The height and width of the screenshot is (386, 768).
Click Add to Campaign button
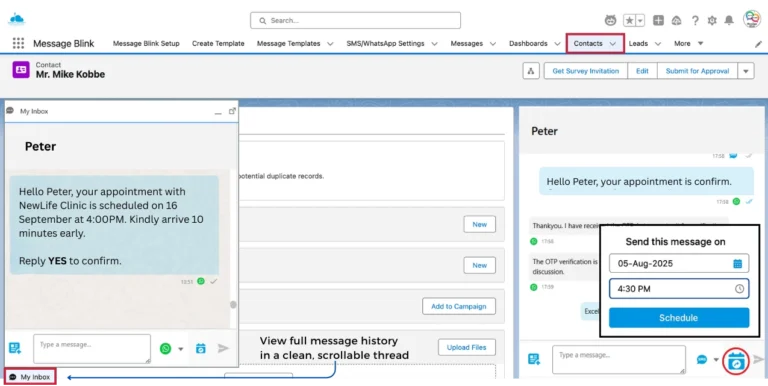pos(458,306)
